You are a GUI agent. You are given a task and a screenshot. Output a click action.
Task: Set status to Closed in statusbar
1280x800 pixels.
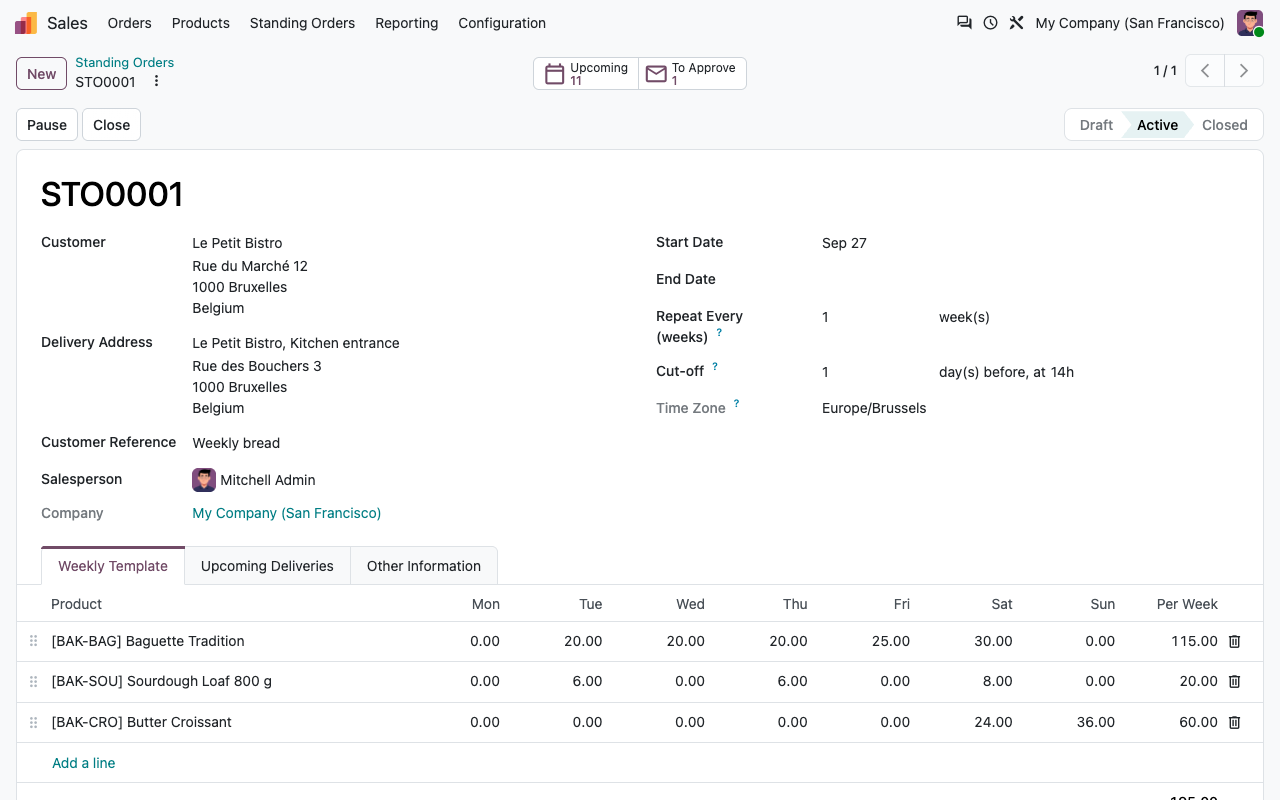point(1225,125)
